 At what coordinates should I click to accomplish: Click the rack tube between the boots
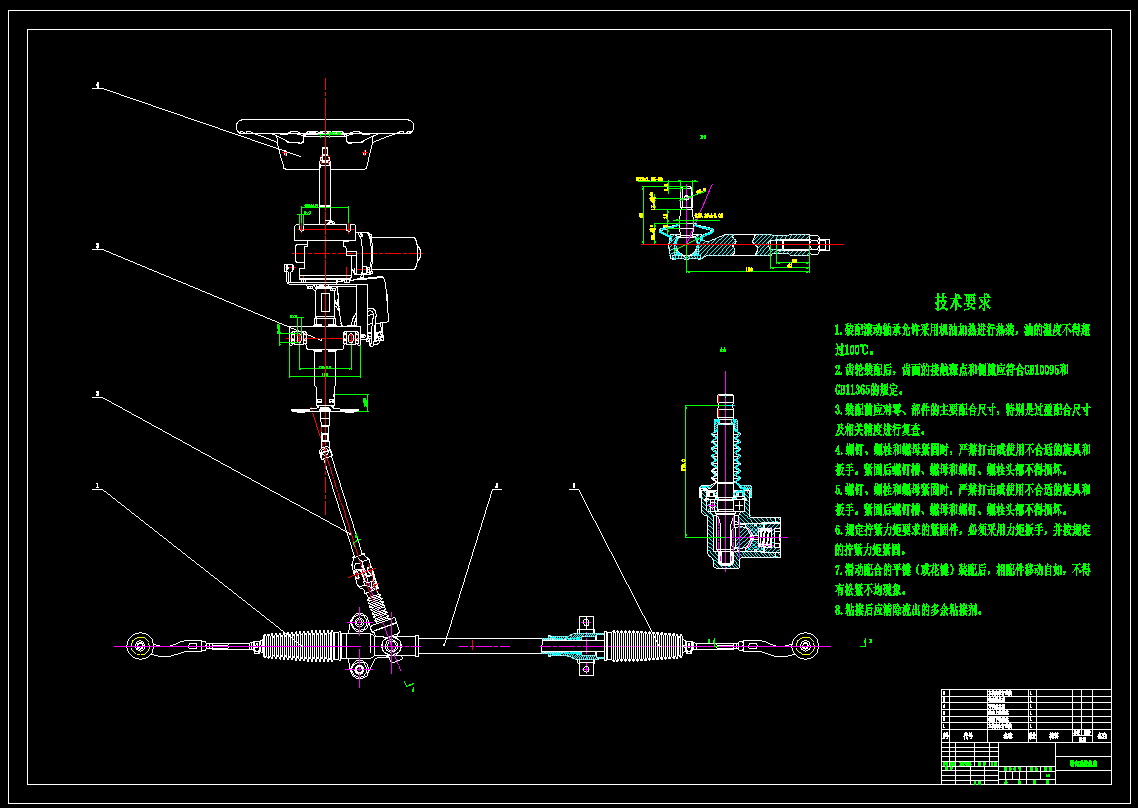480,645
